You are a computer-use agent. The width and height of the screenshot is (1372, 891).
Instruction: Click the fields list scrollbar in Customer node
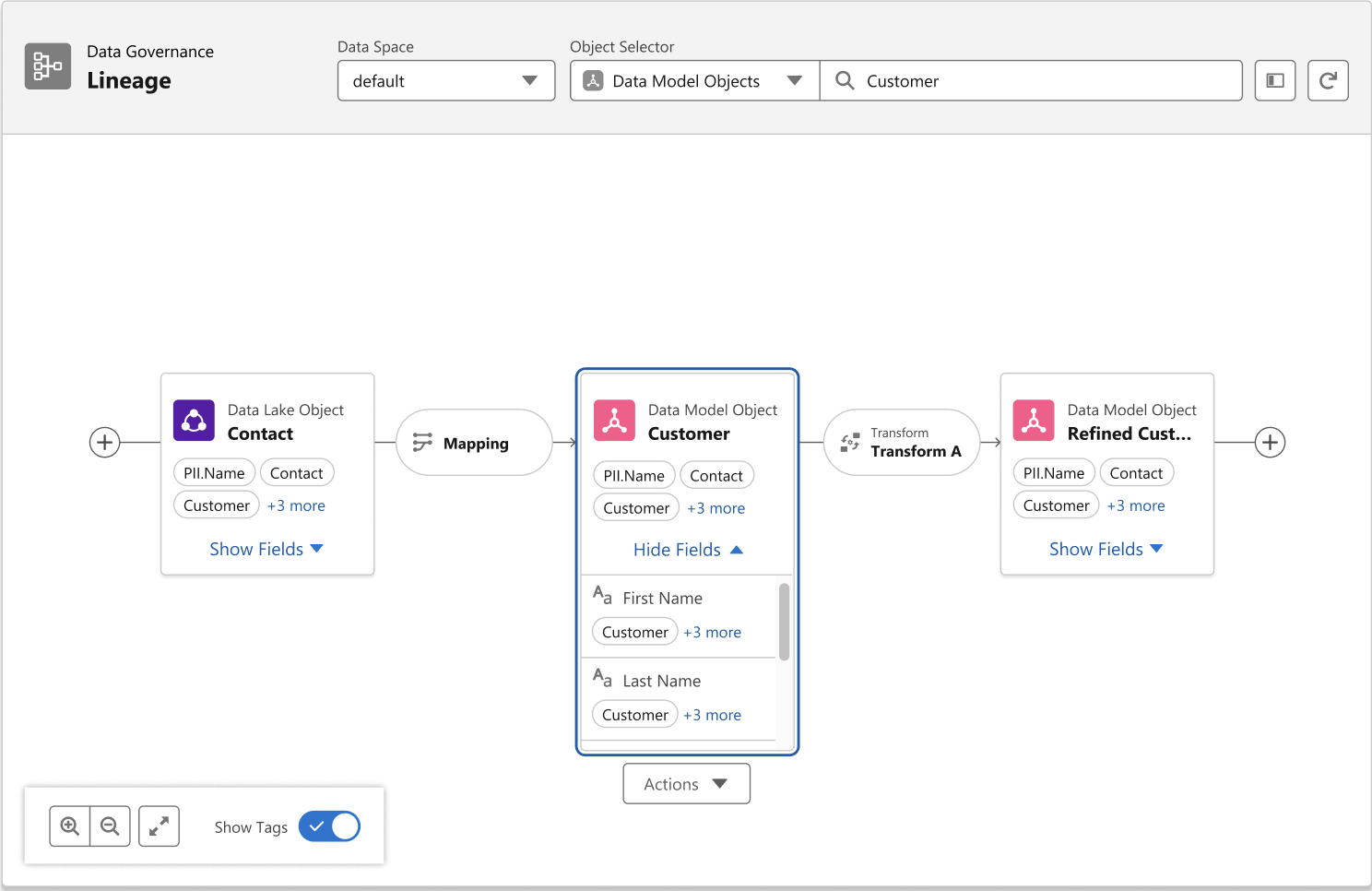[784, 622]
